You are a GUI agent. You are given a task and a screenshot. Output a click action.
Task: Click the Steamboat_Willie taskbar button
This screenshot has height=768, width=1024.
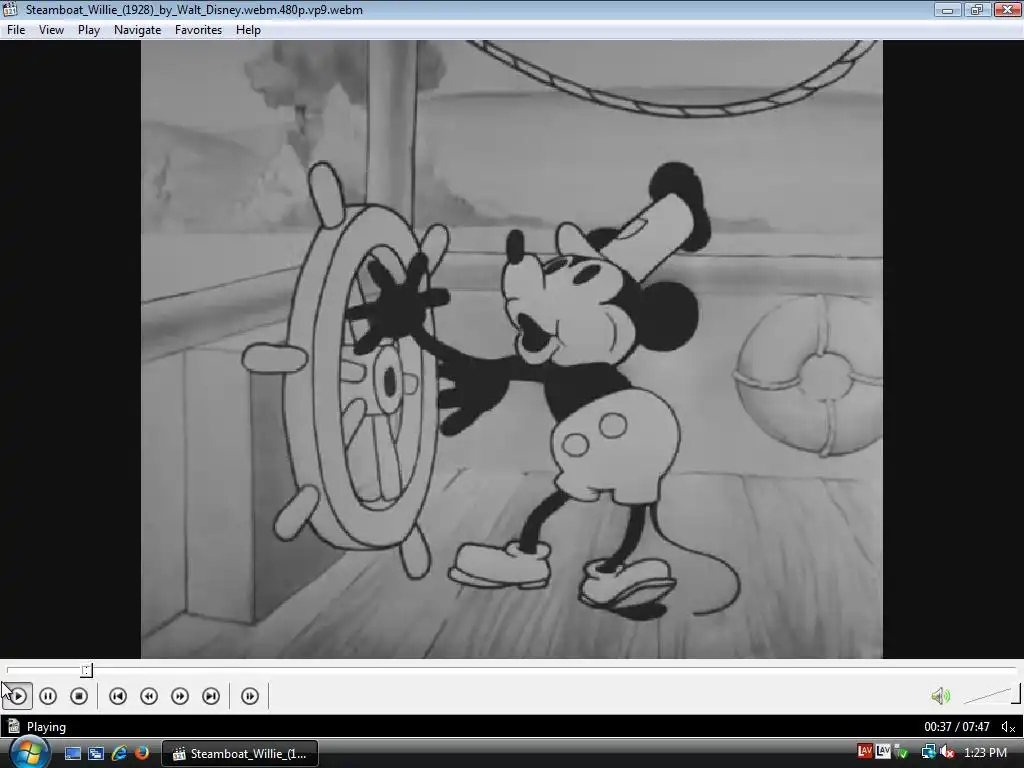coord(240,754)
